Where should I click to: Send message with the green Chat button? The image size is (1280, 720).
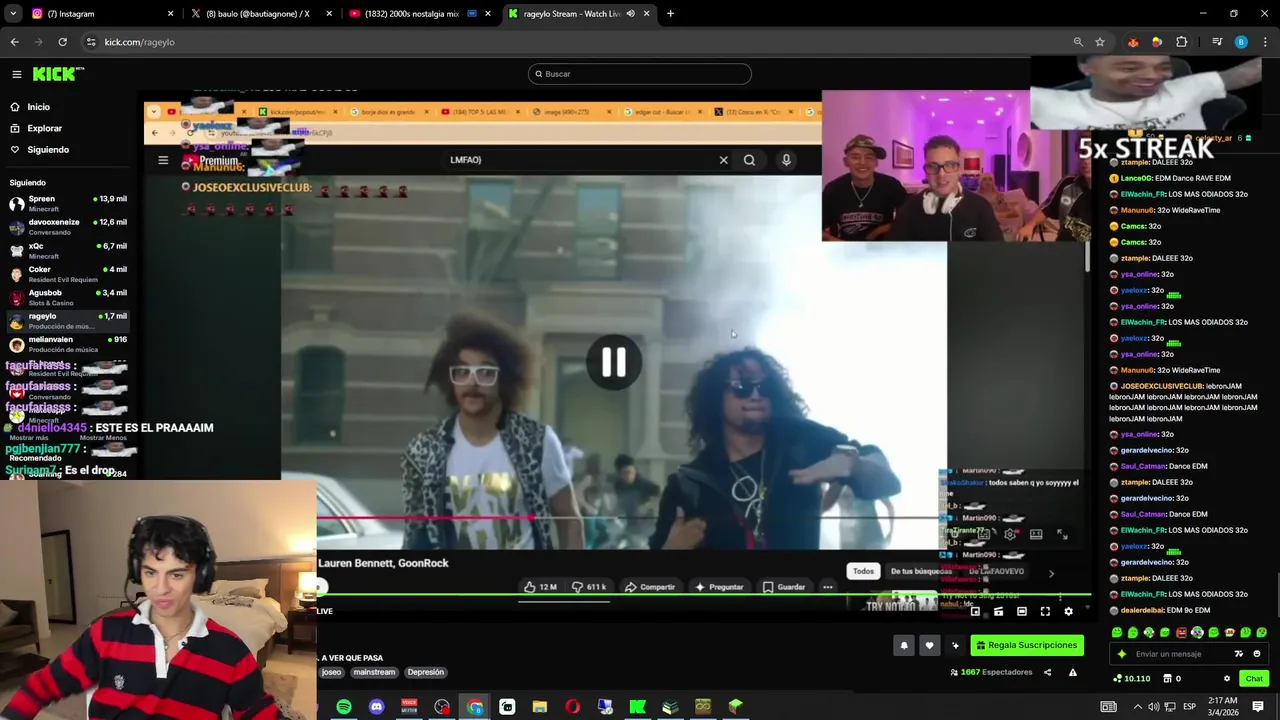1254,679
